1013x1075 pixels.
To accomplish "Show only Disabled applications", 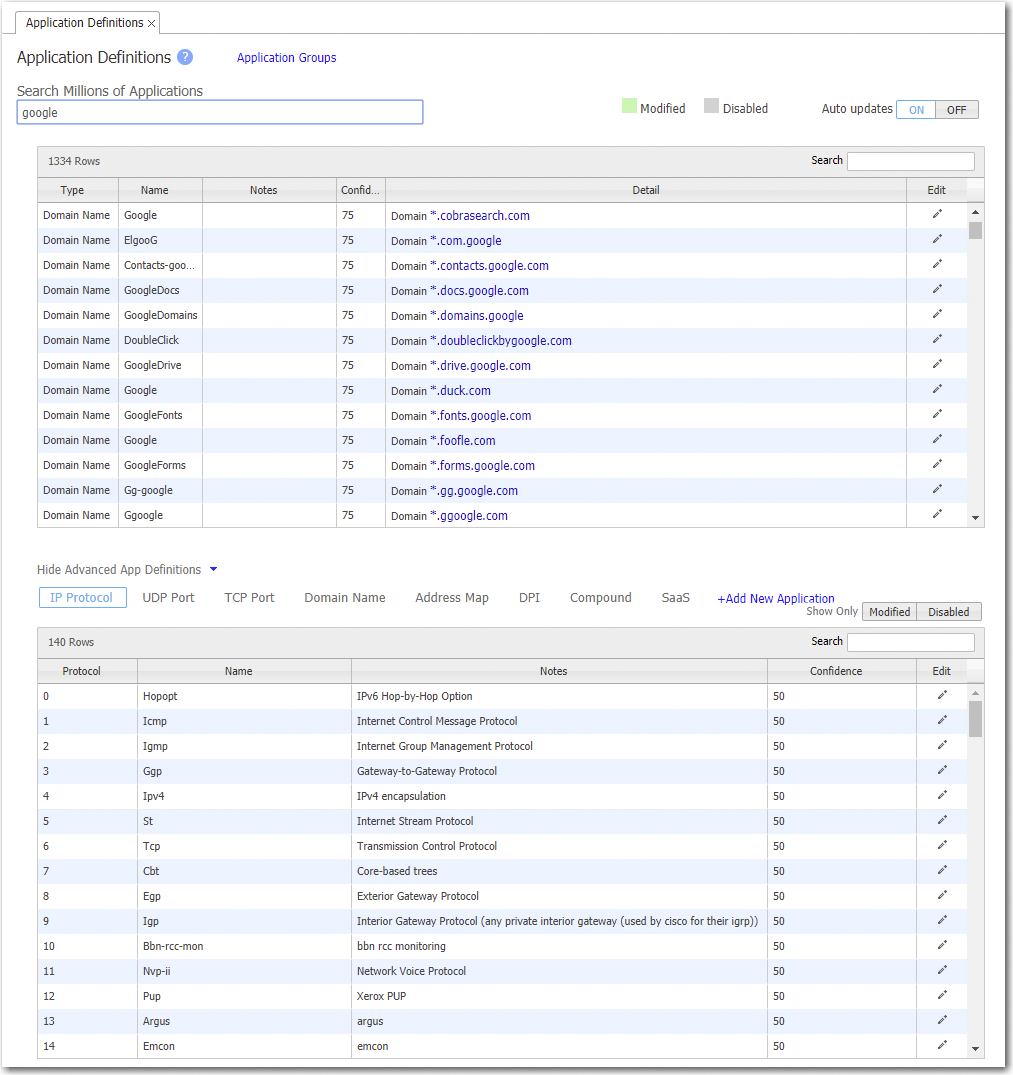I will click(x=949, y=612).
